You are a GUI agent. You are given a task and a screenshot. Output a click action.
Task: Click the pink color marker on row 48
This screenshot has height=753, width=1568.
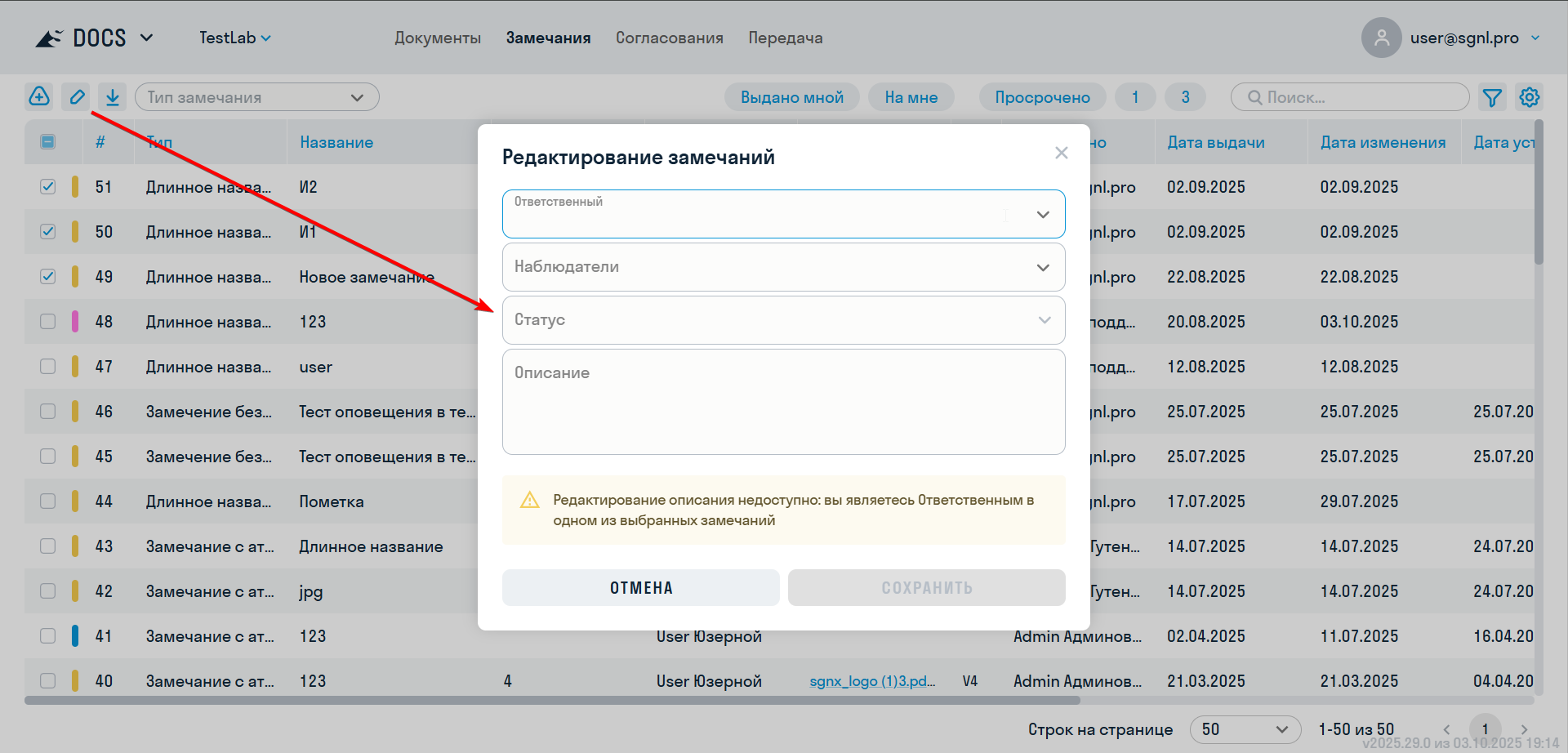(75, 322)
